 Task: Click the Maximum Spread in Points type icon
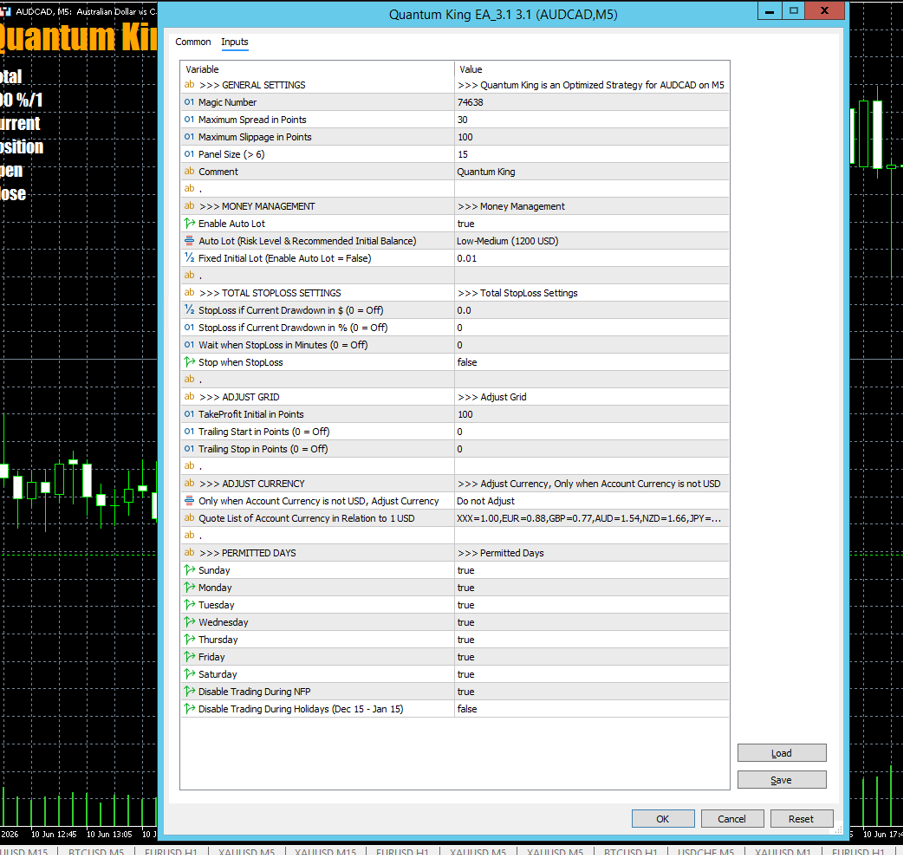point(189,120)
